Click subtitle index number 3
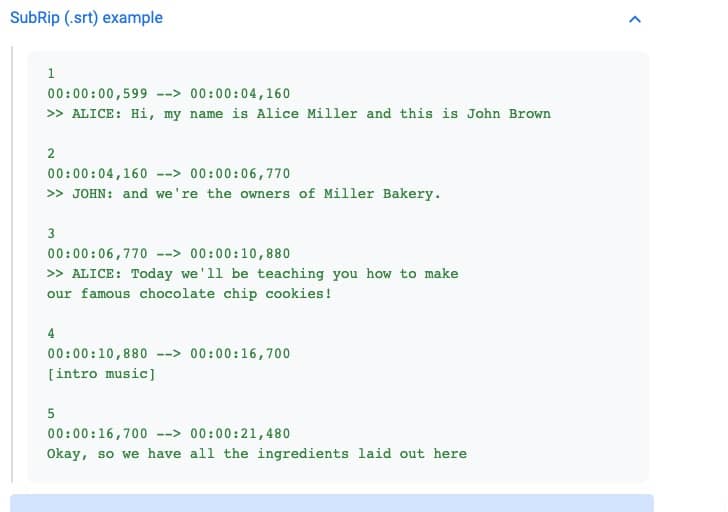 (x=51, y=233)
